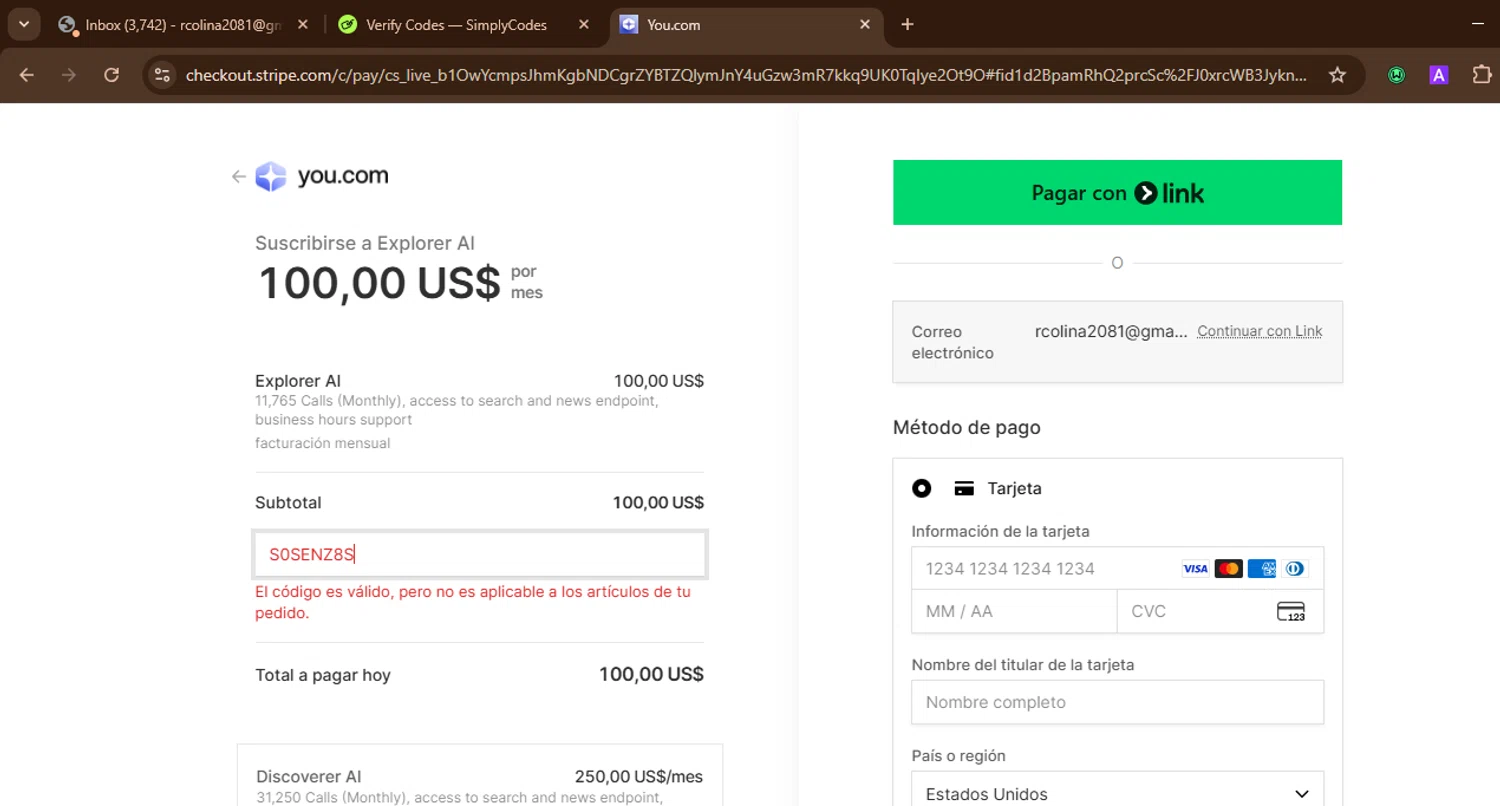Click the Nombre del titular de la tarjeta label
The height and width of the screenshot is (806, 1500).
[1023, 664]
